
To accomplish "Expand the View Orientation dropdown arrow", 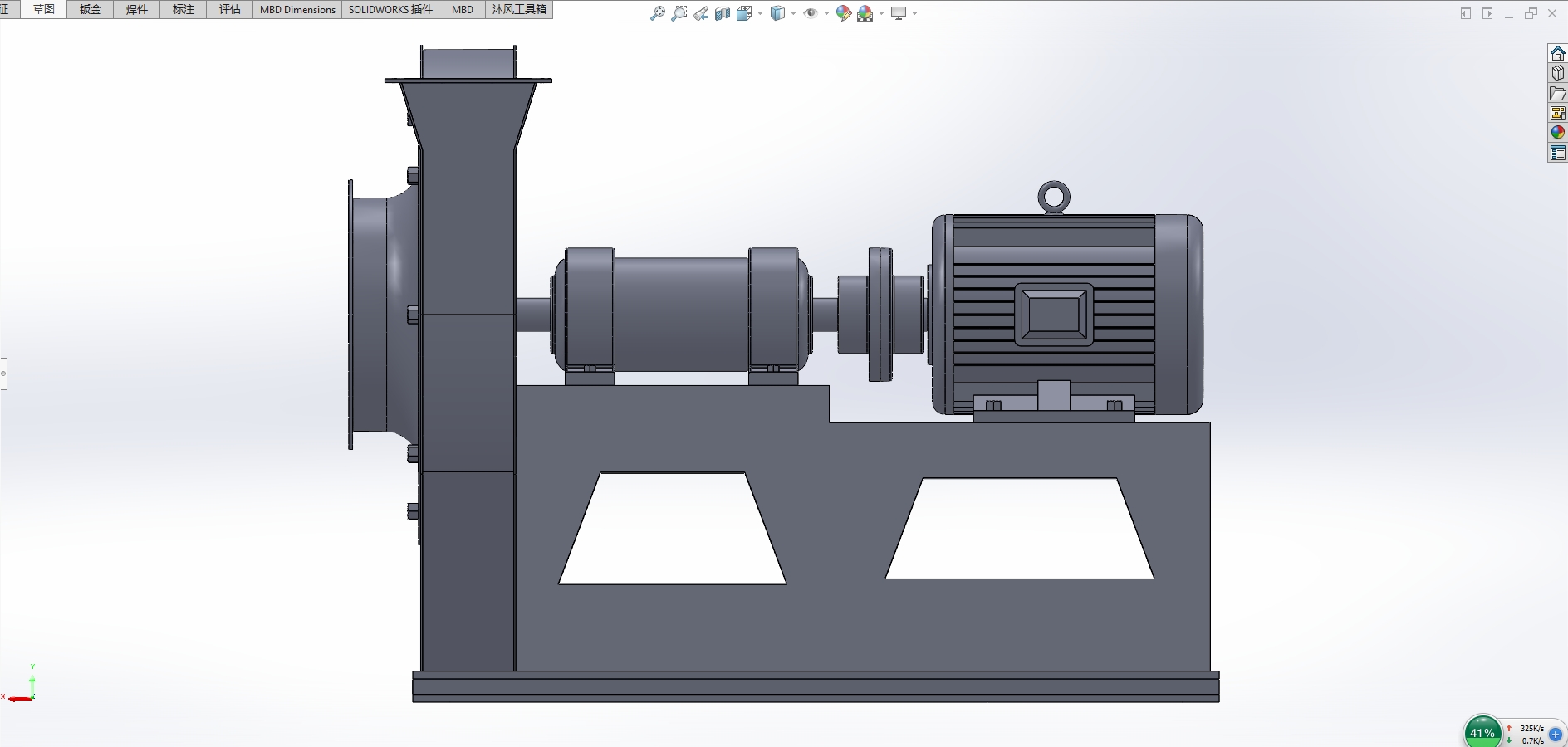I will 760,13.
